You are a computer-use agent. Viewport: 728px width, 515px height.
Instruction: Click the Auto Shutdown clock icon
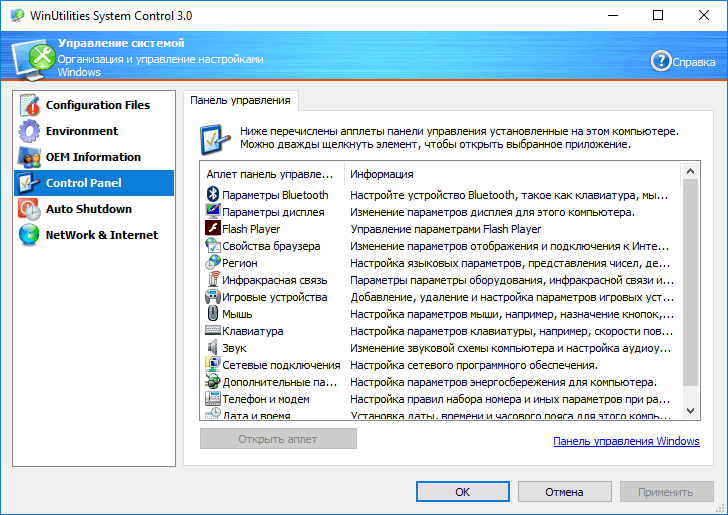coord(29,209)
